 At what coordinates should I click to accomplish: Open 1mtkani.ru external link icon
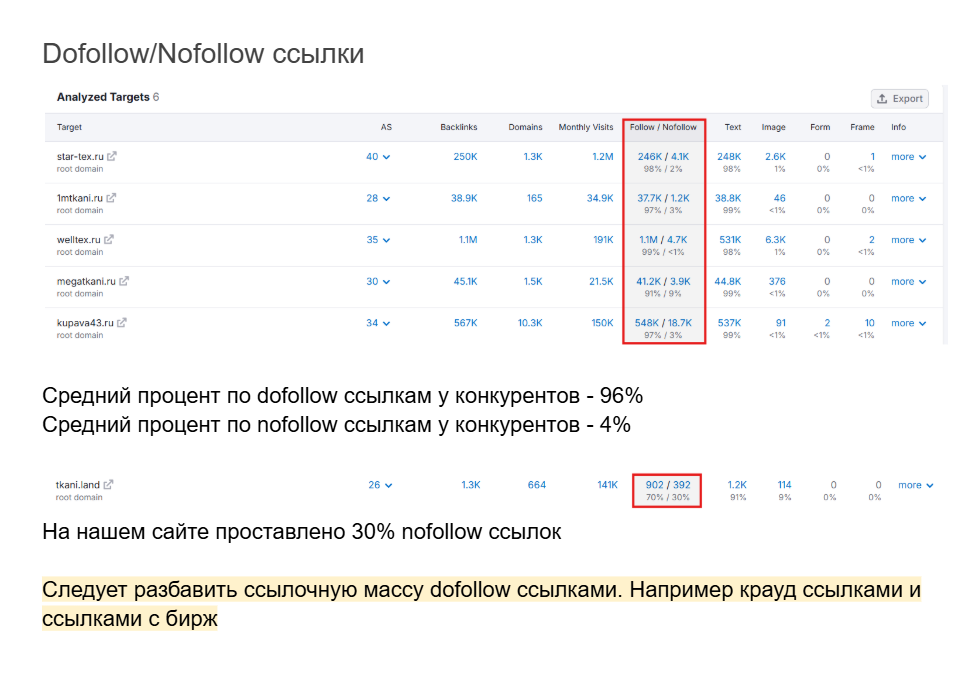[x=111, y=198]
